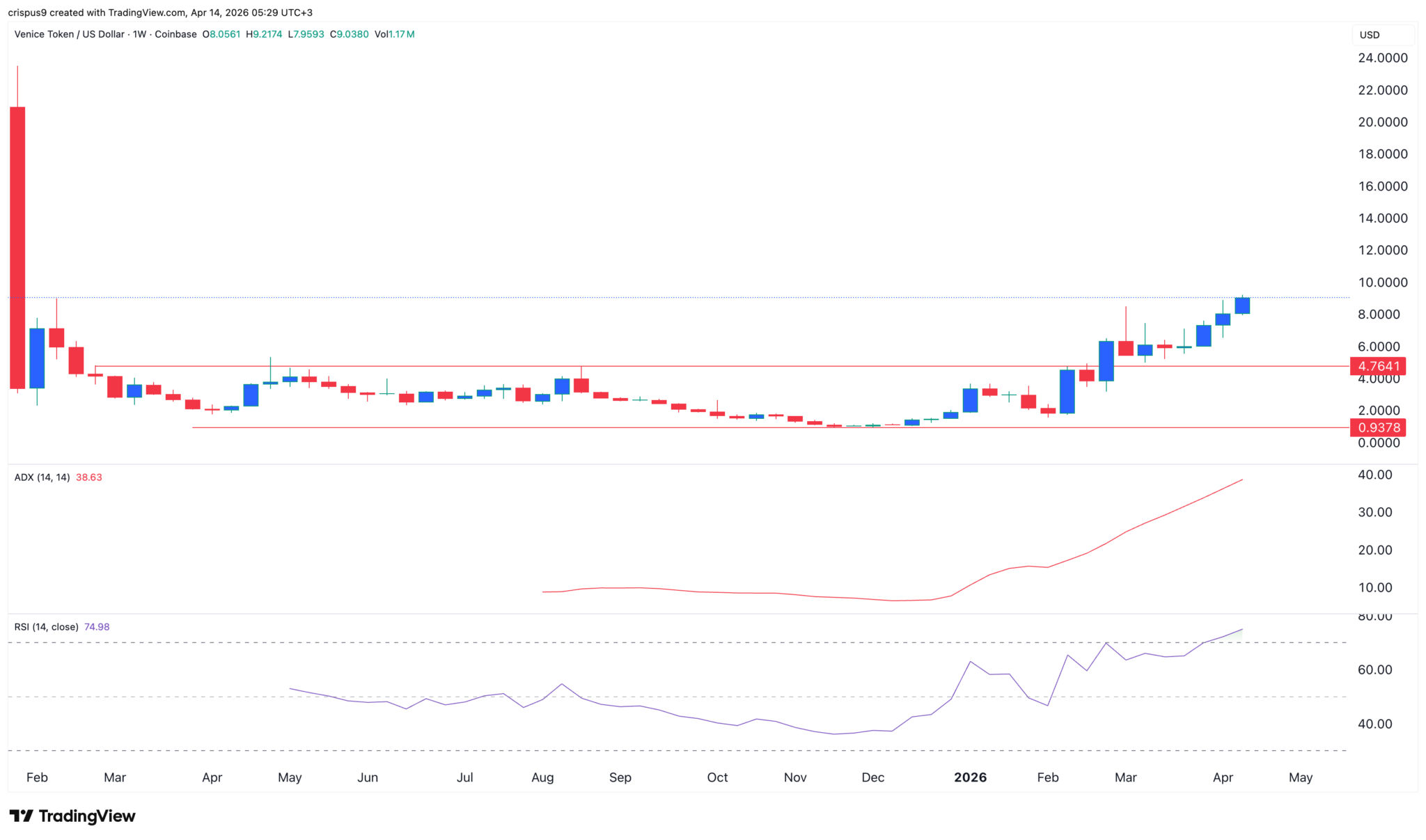1426x840 pixels.
Task: Select the RSI (14, close) indicator label
Action: pos(46,627)
